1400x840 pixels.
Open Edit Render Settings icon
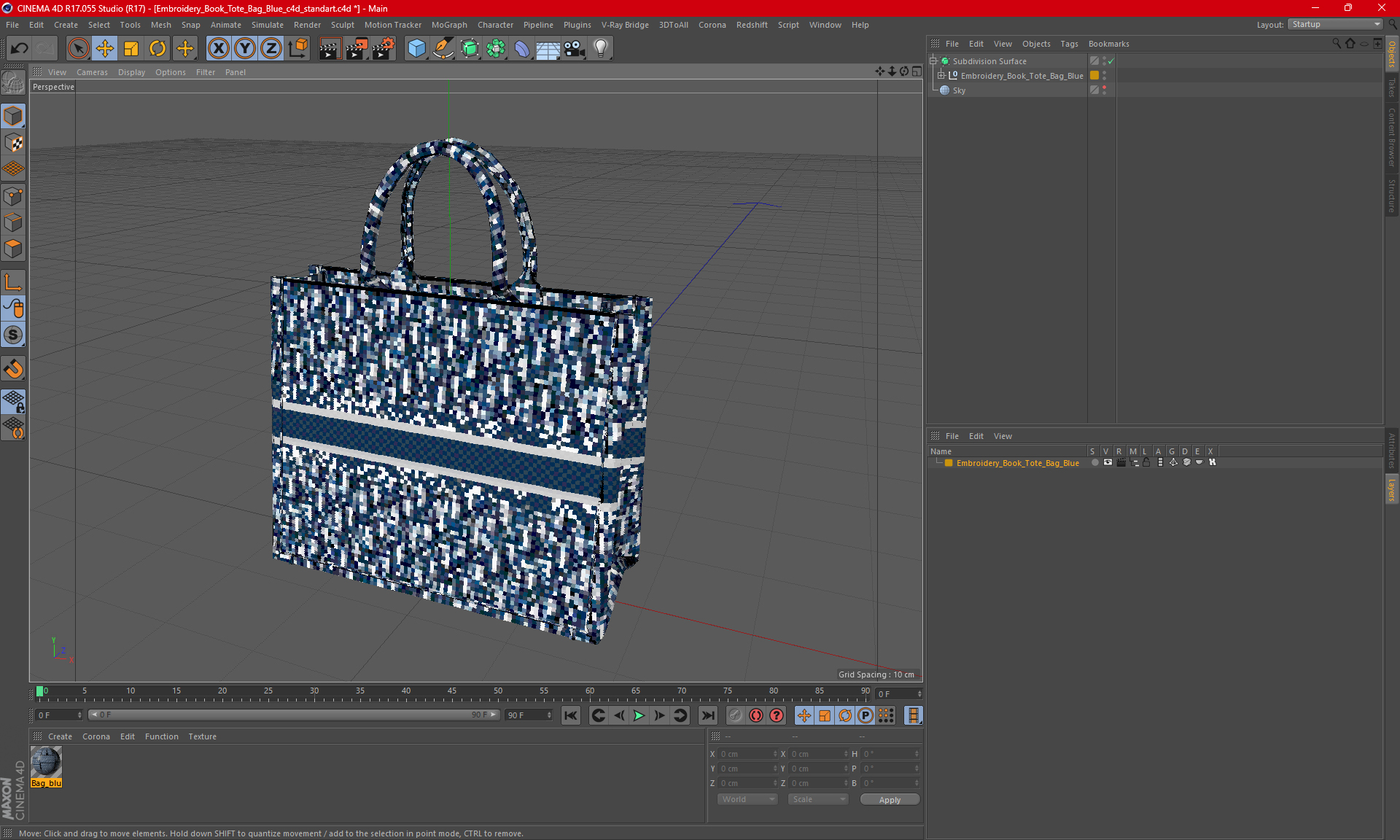(384, 49)
